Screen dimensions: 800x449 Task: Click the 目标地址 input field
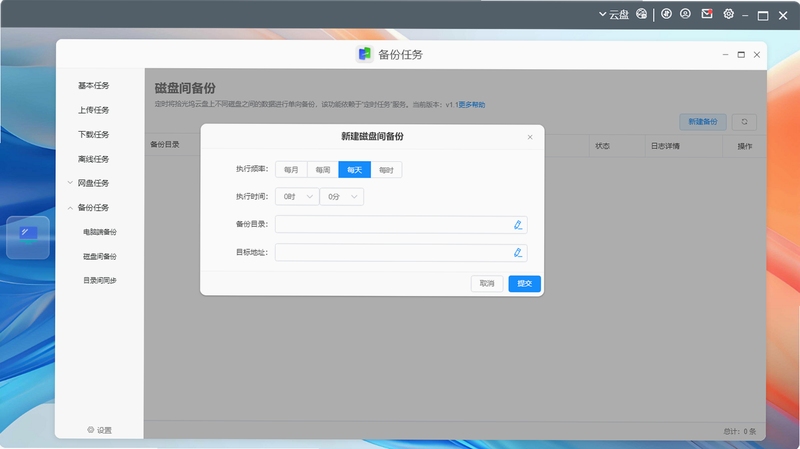[x=401, y=253]
